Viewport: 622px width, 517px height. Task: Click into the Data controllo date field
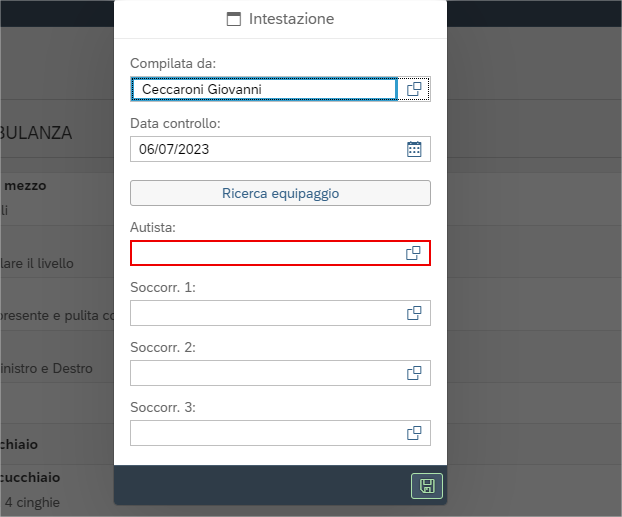tap(264, 149)
